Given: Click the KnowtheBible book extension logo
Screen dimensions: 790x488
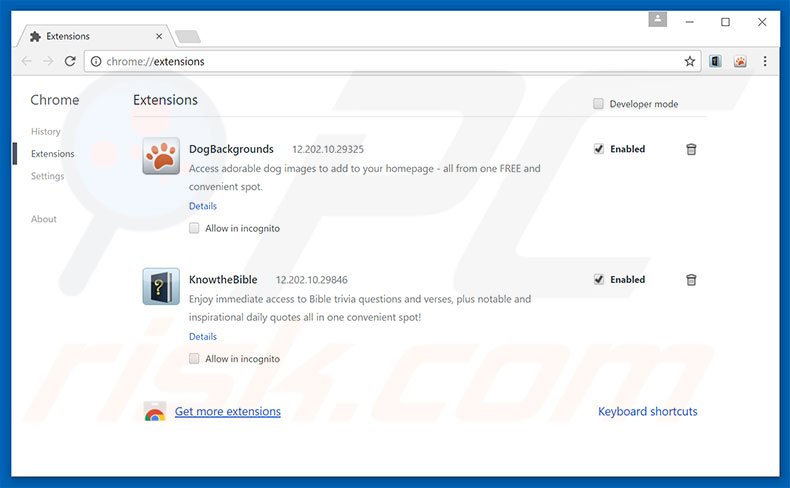Looking at the screenshot, I should tap(161, 286).
